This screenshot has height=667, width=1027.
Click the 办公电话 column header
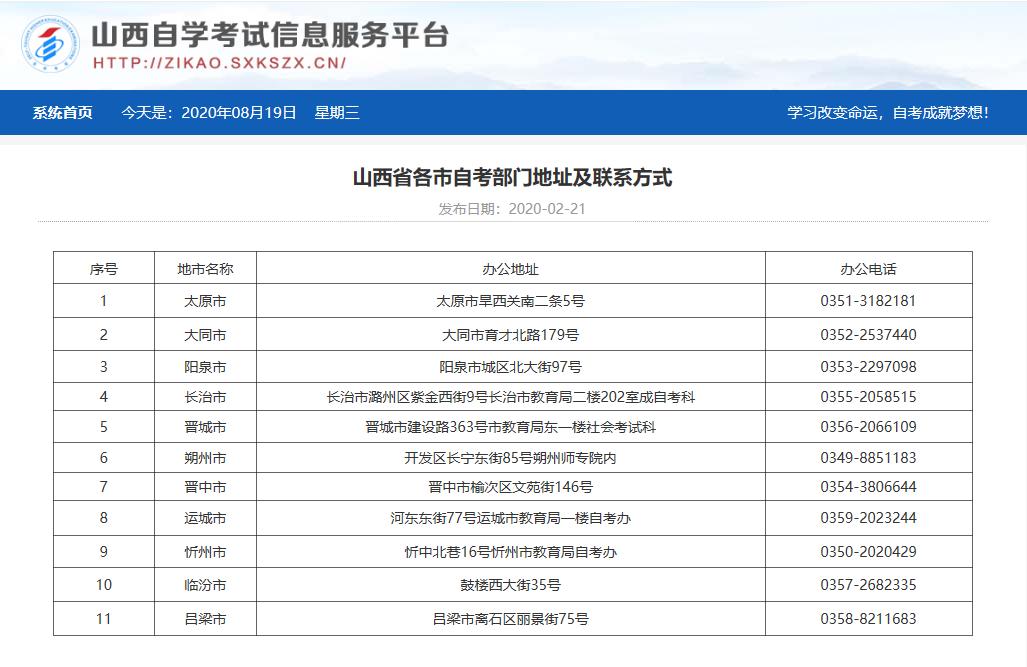tap(868, 266)
